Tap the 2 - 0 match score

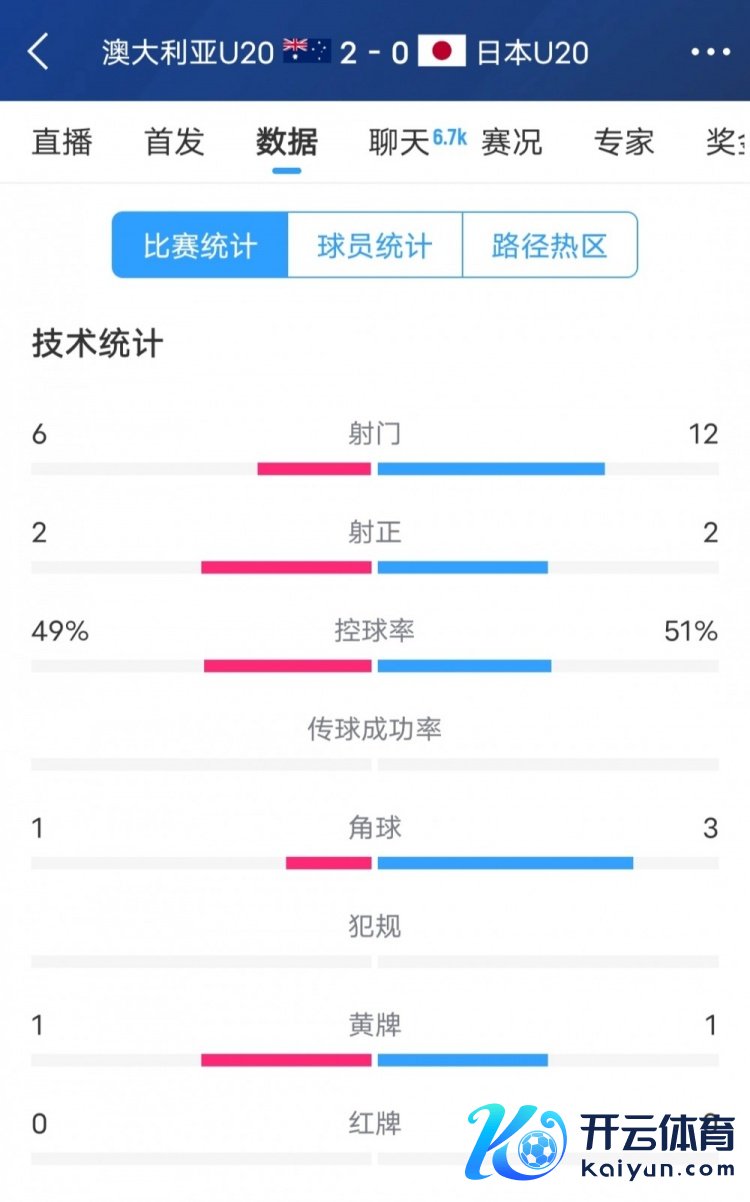click(374, 52)
